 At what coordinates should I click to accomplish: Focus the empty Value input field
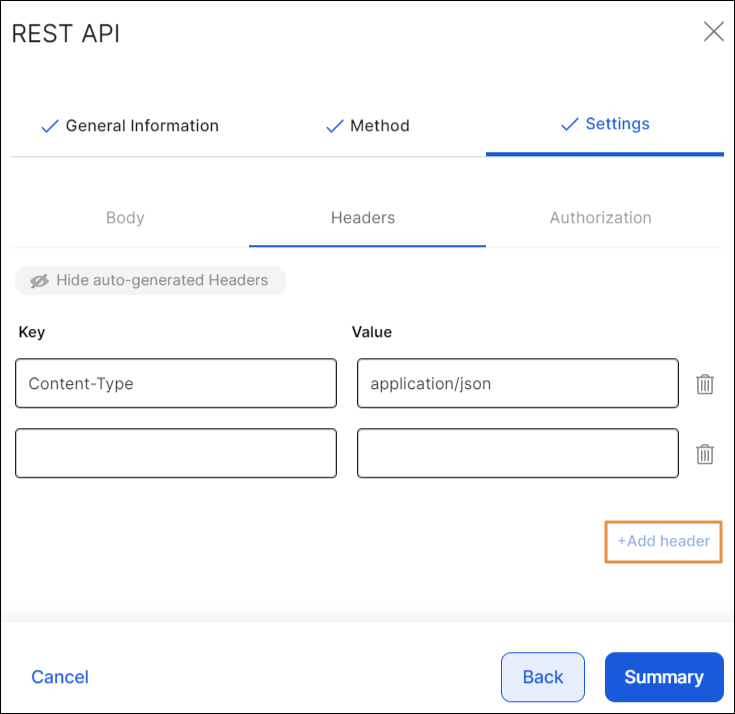[x=517, y=454]
